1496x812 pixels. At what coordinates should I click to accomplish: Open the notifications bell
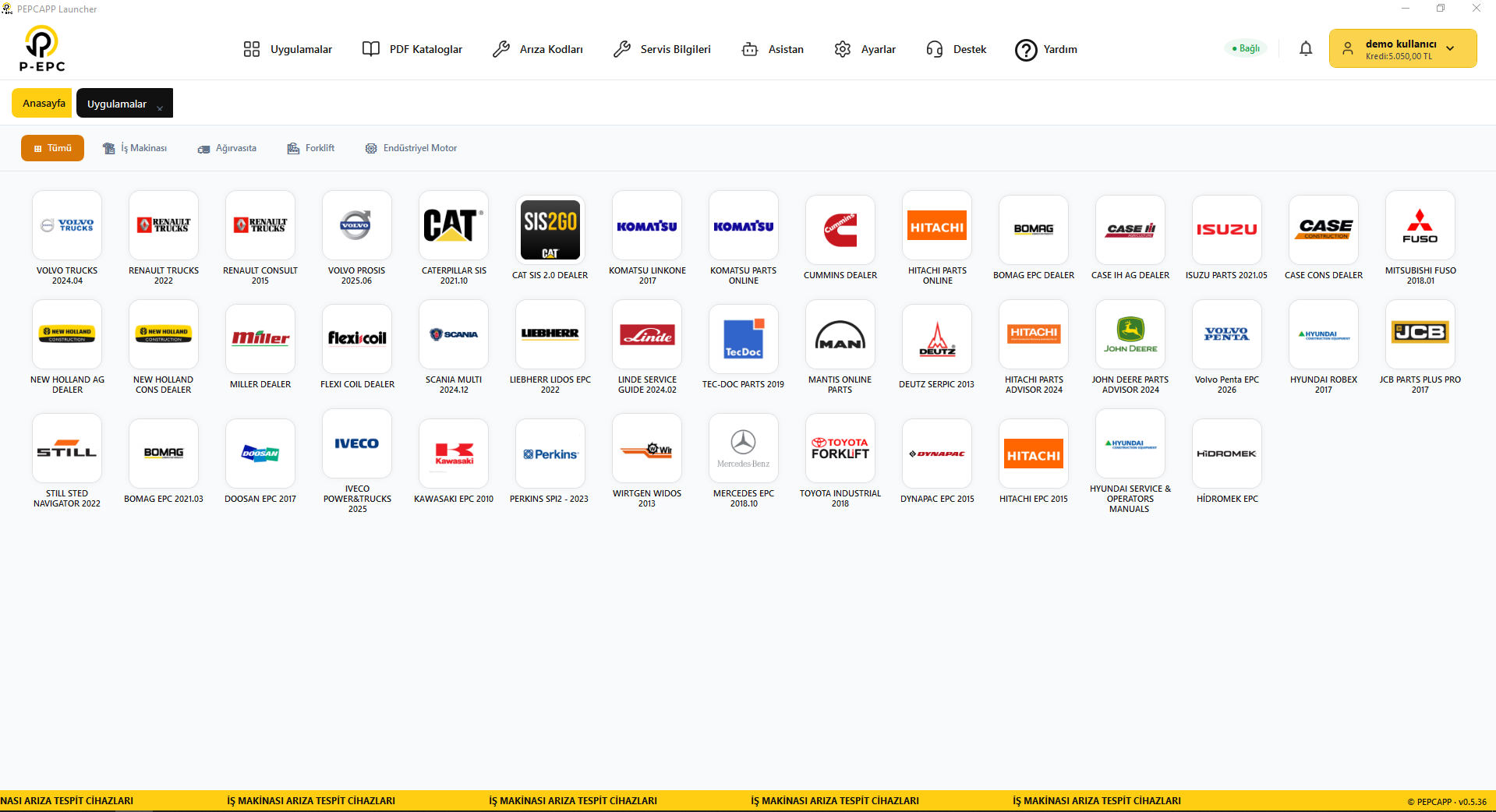click(x=1306, y=49)
